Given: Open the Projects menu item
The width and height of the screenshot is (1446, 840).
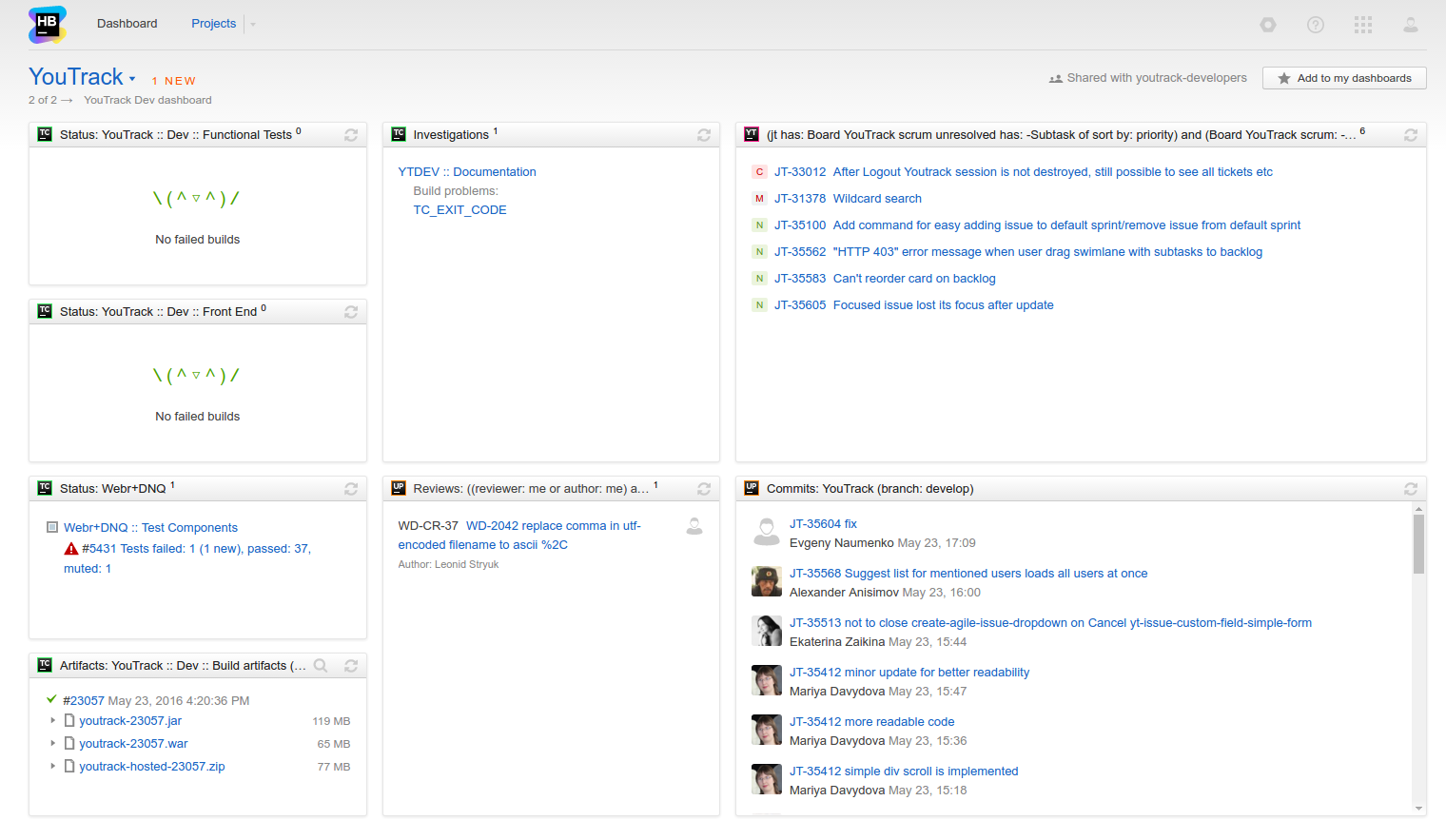Looking at the screenshot, I should point(213,24).
